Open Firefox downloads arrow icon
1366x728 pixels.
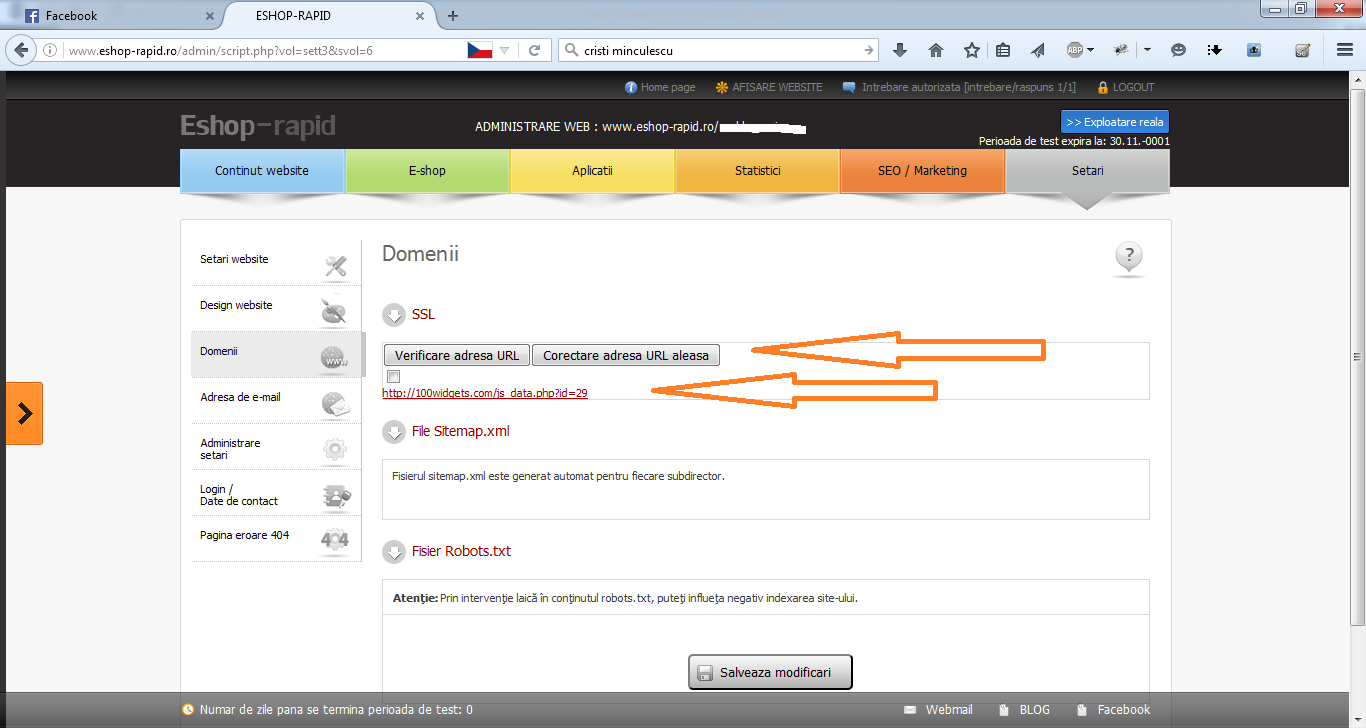[x=899, y=50]
